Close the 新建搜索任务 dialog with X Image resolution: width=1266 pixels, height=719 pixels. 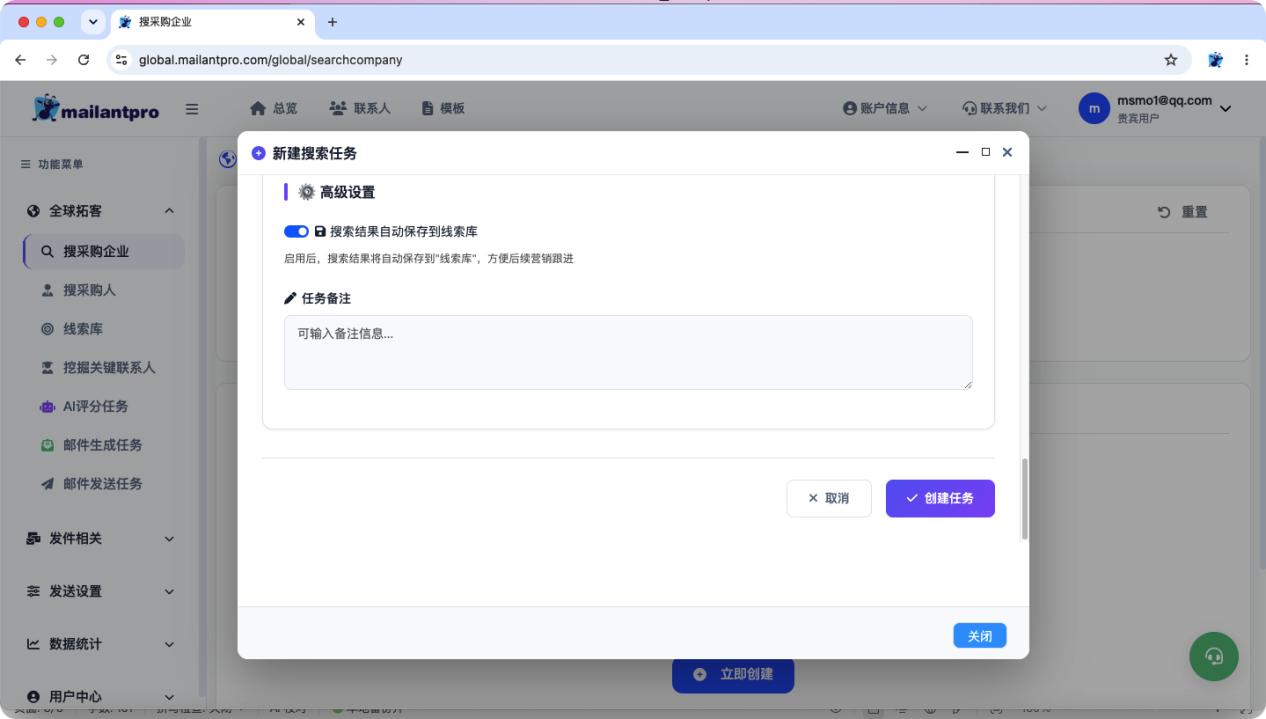[x=1007, y=152]
